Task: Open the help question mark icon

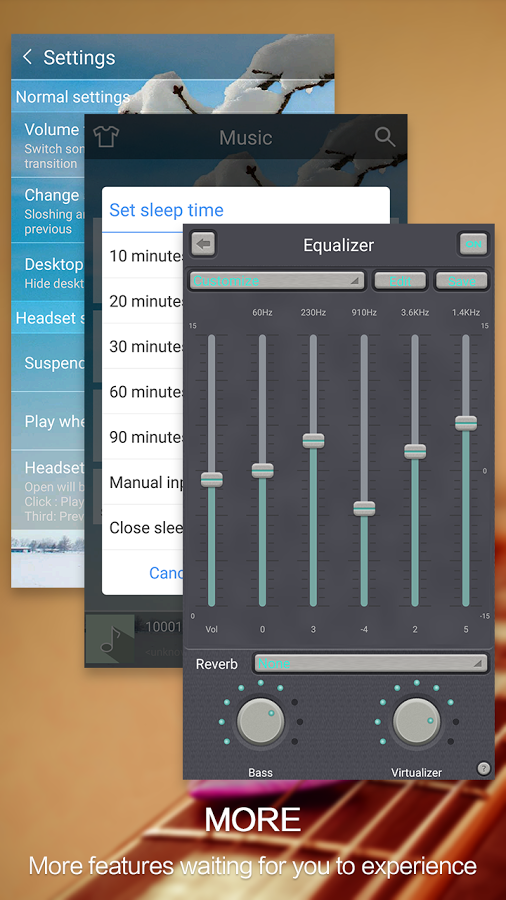Action: click(x=484, y=768)
